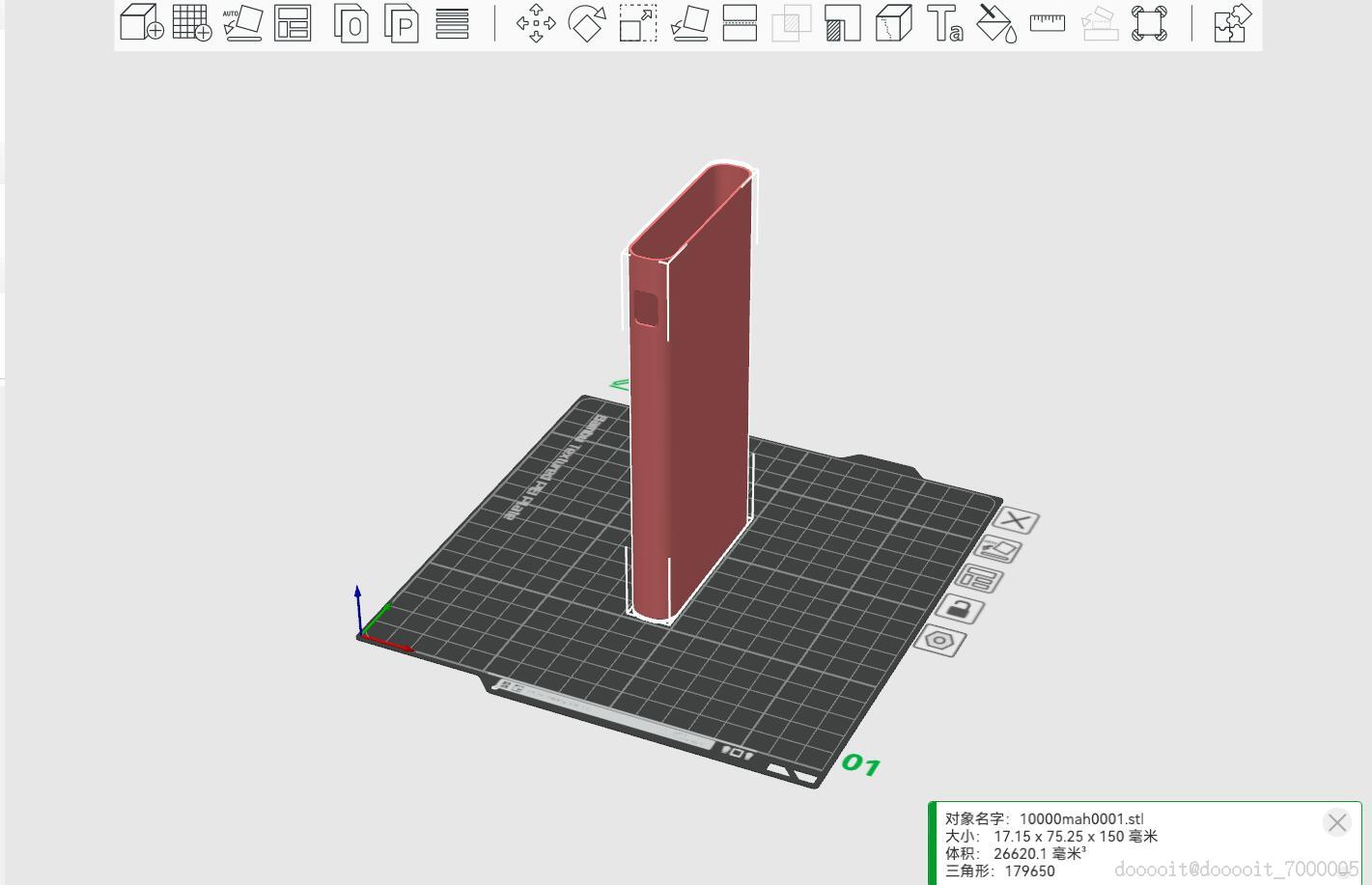Click the triangle count 179650
The width and height of the screenshot is (1372, 885).
click(1029, 871)
